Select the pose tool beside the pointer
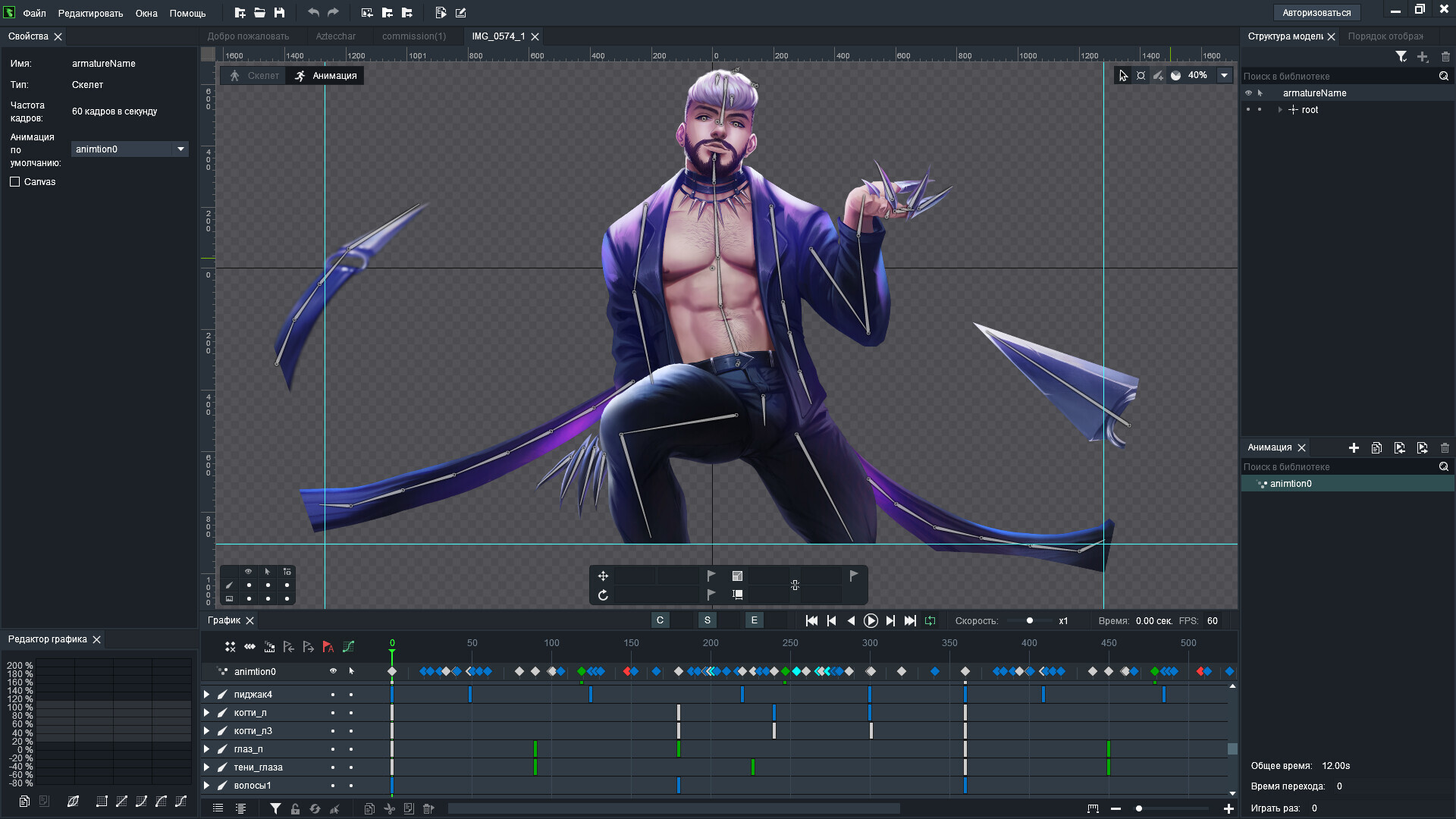The width and height of the screenshot is (1456, 819). (x=1141, y=75)
